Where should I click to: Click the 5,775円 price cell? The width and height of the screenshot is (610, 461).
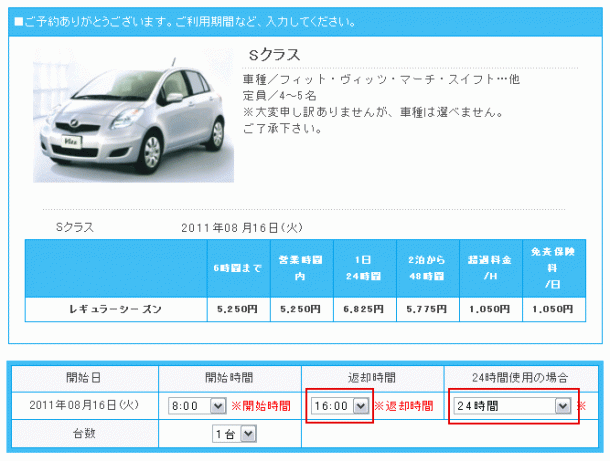click(428, 310)
